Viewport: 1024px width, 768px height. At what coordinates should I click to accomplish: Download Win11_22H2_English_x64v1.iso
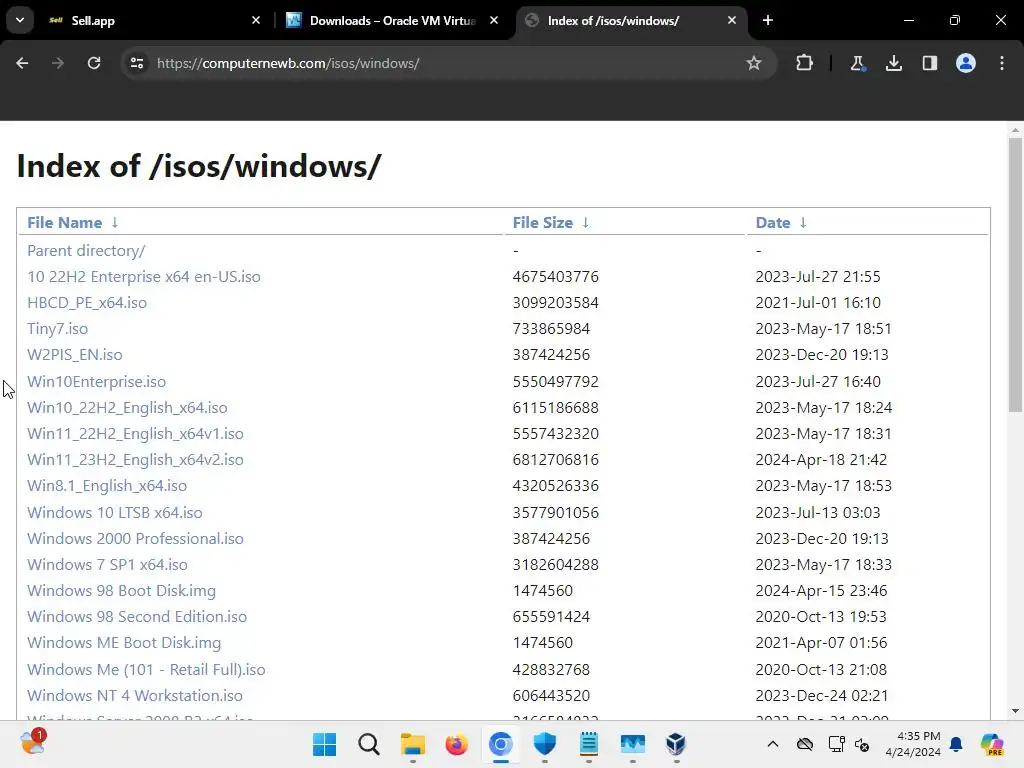[135, 434]
